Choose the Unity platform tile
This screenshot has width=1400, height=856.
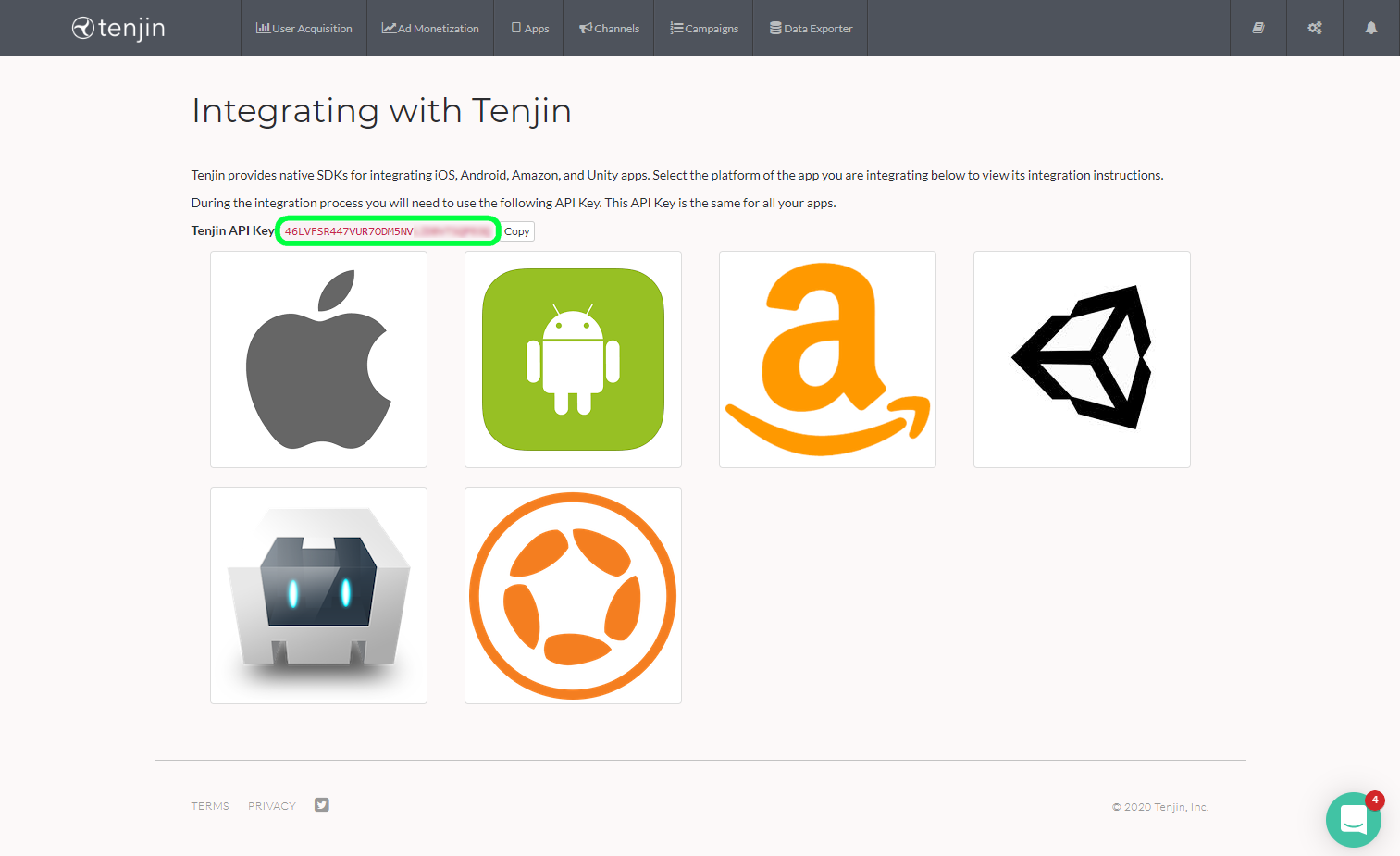coord(1082,359)
